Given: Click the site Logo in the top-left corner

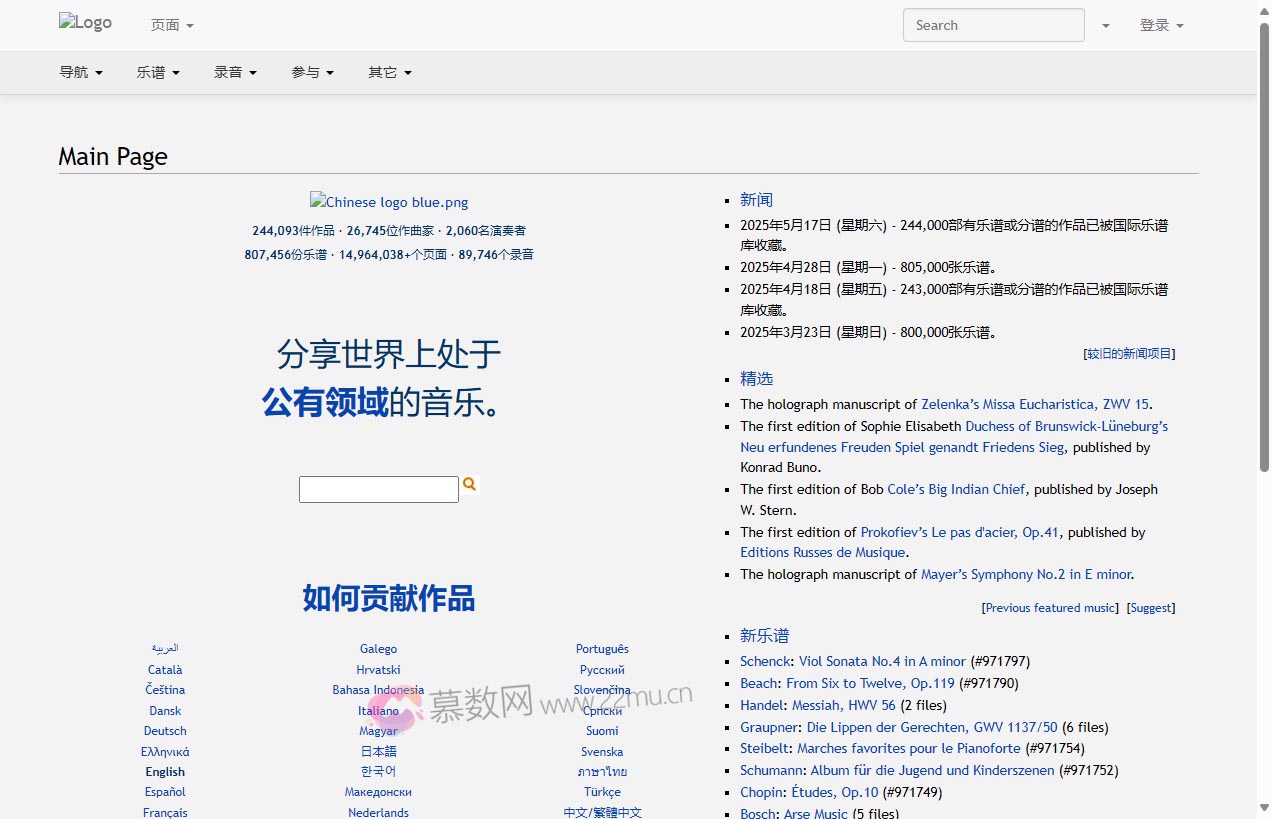Looking at the screenshot, I should tap(84, 22).
